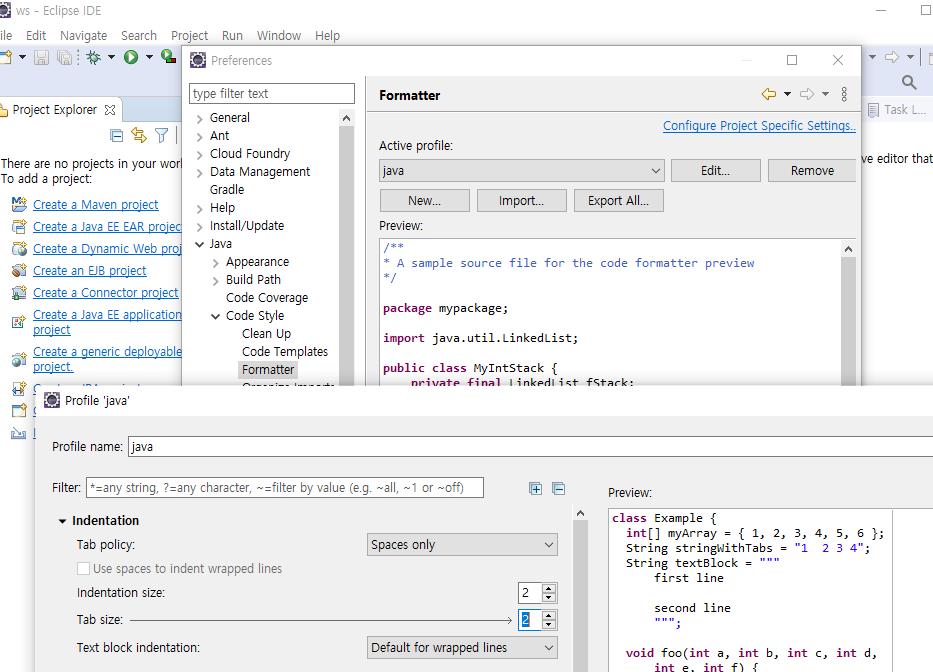Decrease Tab size with down arrow

pyautogui.click(x=549, y=625)
